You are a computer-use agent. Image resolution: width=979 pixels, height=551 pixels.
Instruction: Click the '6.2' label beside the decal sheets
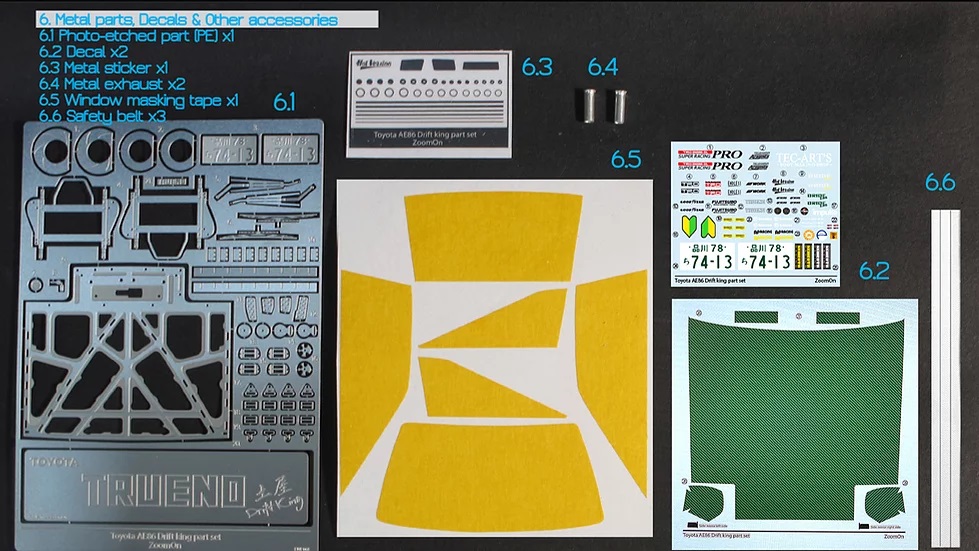coord(874,271)
